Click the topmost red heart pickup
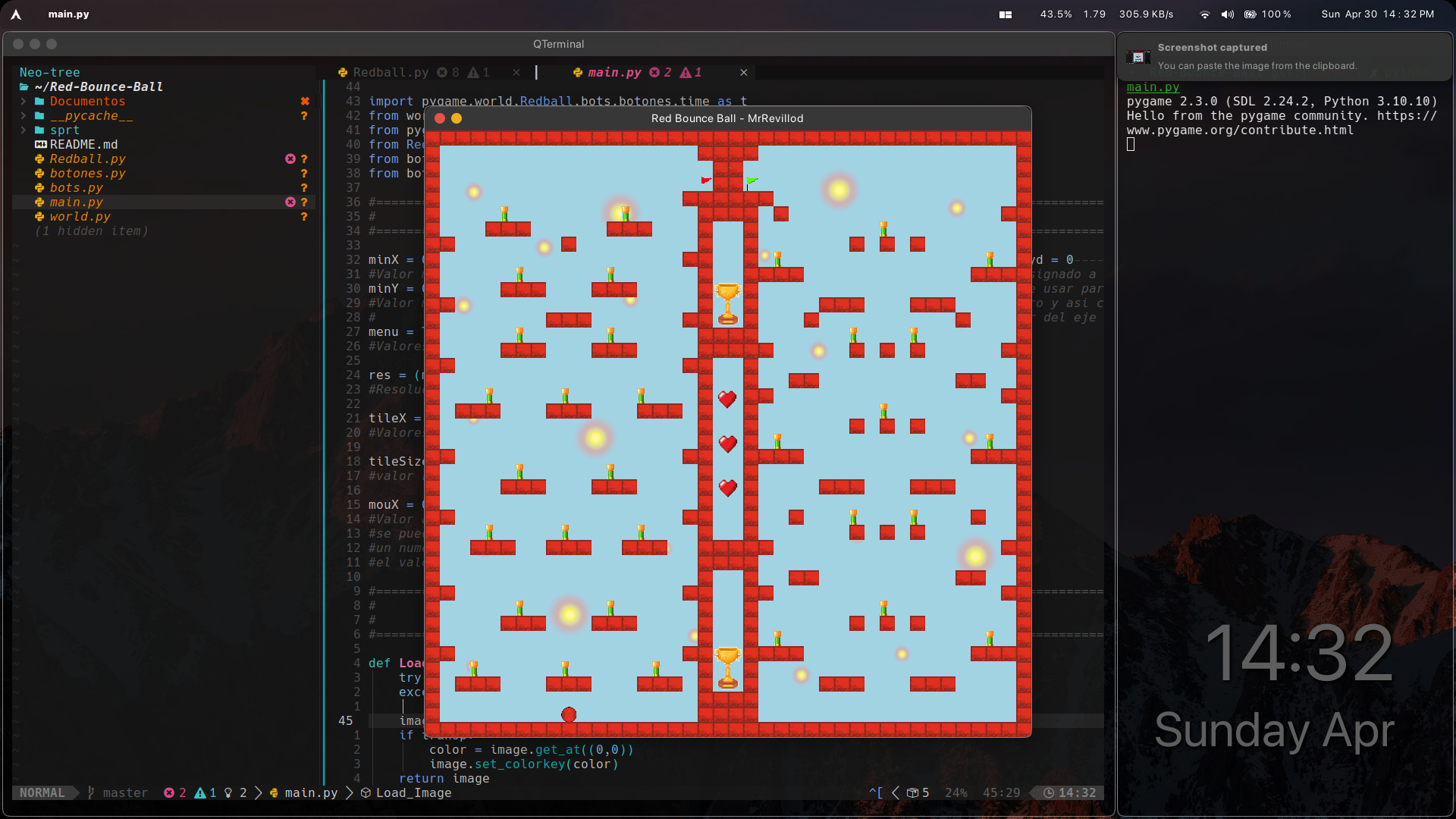This screenshot has width=1456, height=819. click(727, 399)
